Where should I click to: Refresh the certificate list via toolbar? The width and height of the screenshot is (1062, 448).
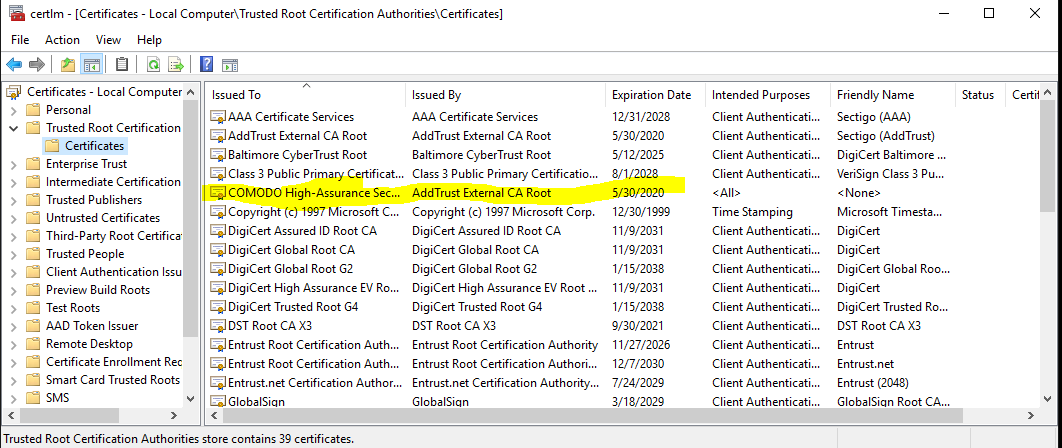pos(154,64)
